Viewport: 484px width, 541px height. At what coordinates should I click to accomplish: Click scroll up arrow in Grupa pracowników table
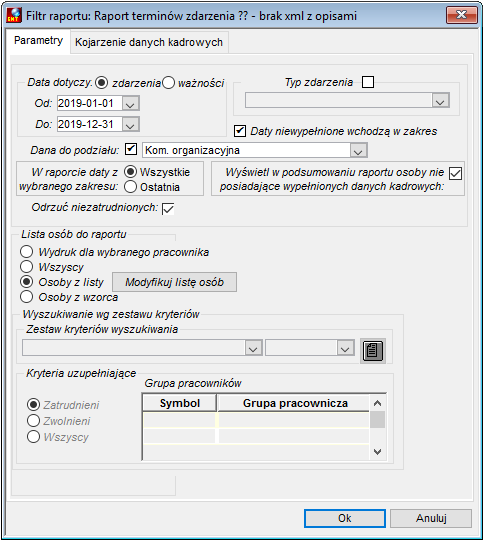pyautogui.click(x=378, y=403)
